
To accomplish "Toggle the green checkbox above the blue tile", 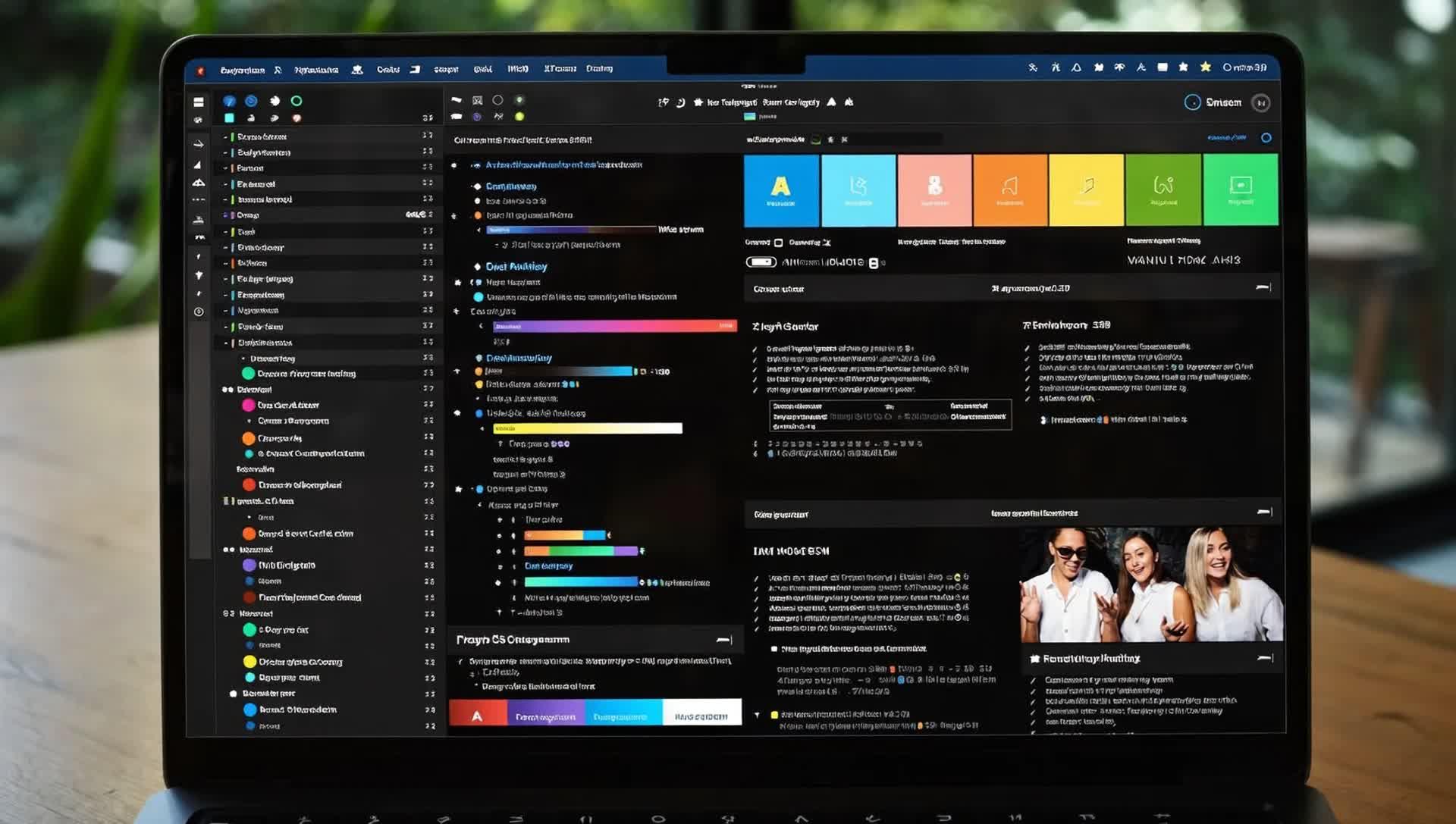I will coord(816,139).
